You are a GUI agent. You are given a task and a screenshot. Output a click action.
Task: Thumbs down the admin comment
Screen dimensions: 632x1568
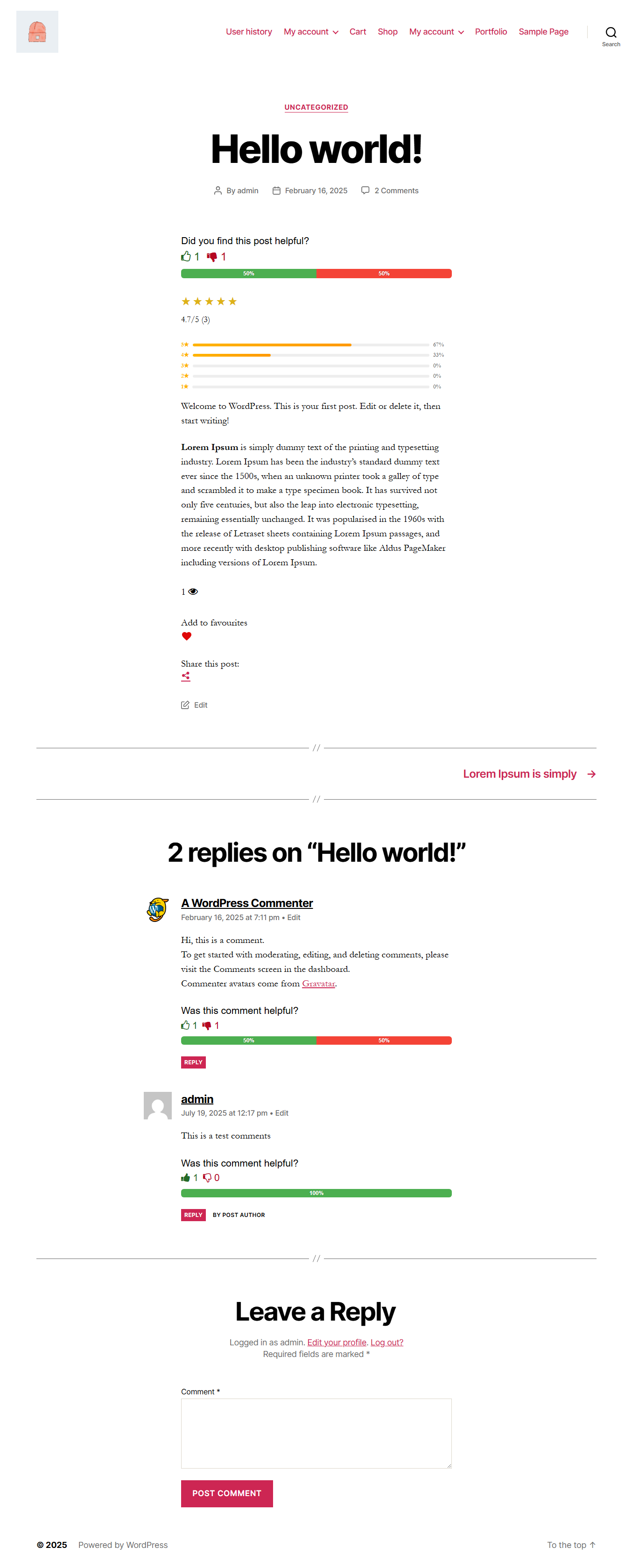click(207, 1177)
